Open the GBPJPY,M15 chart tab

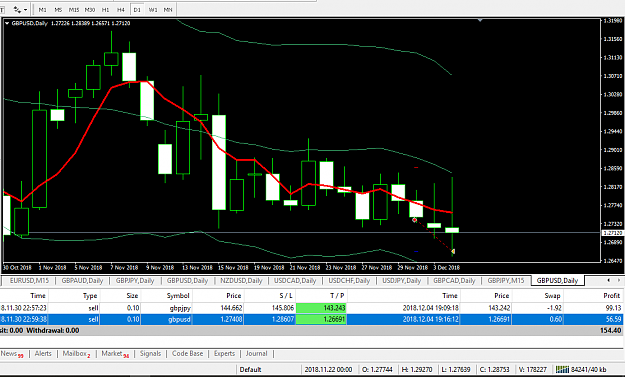coord(506,281)
